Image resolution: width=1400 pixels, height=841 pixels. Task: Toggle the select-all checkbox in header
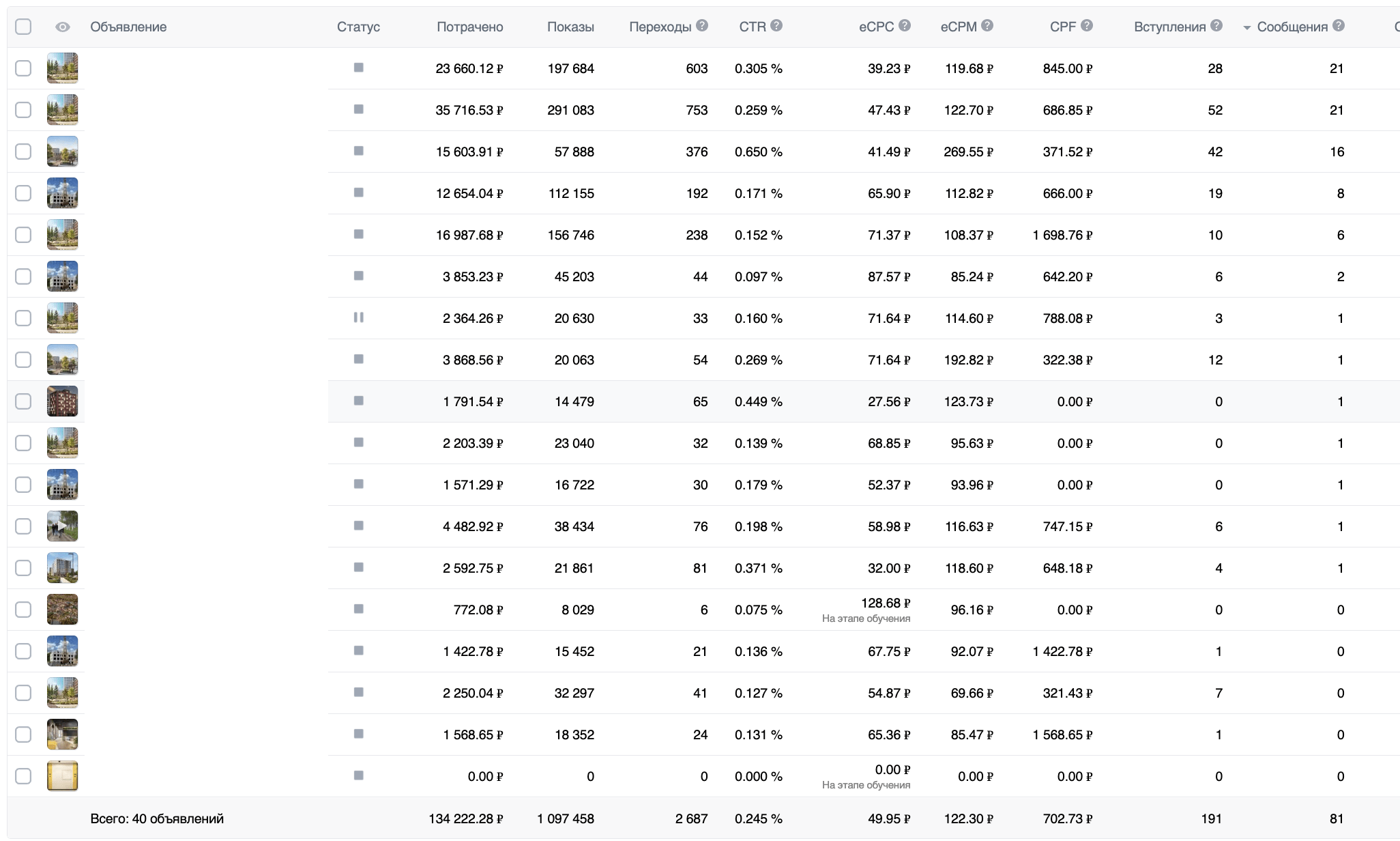click(23, 27)
